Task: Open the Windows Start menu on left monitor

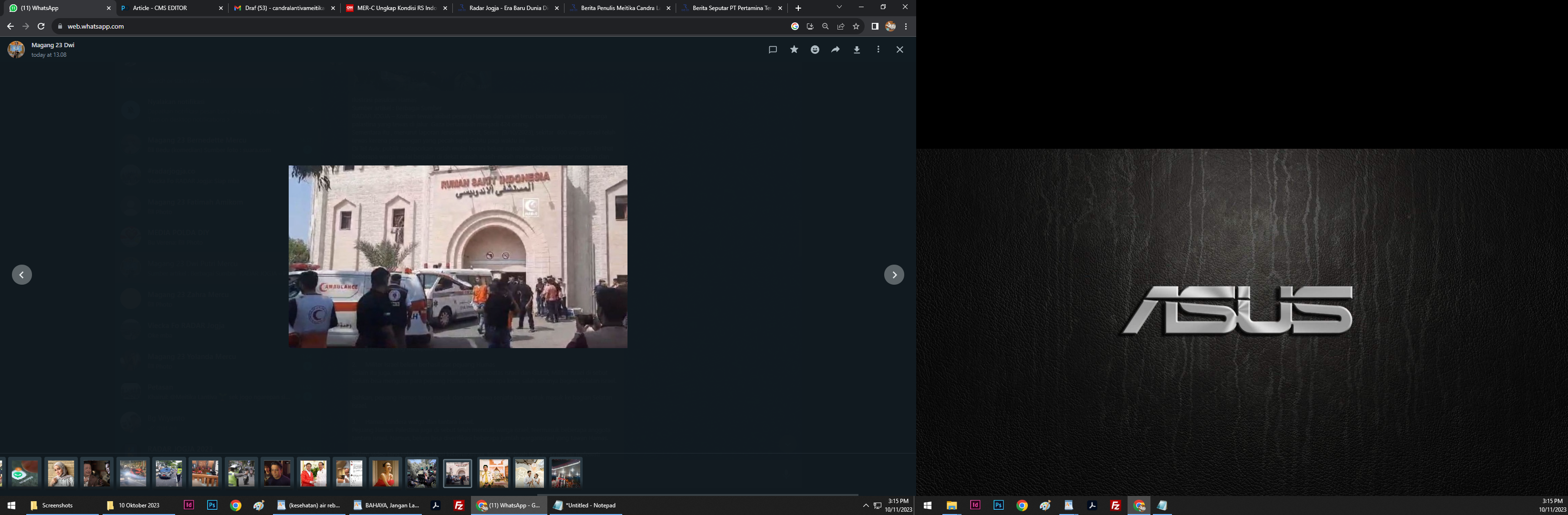Action: (11, 505)
